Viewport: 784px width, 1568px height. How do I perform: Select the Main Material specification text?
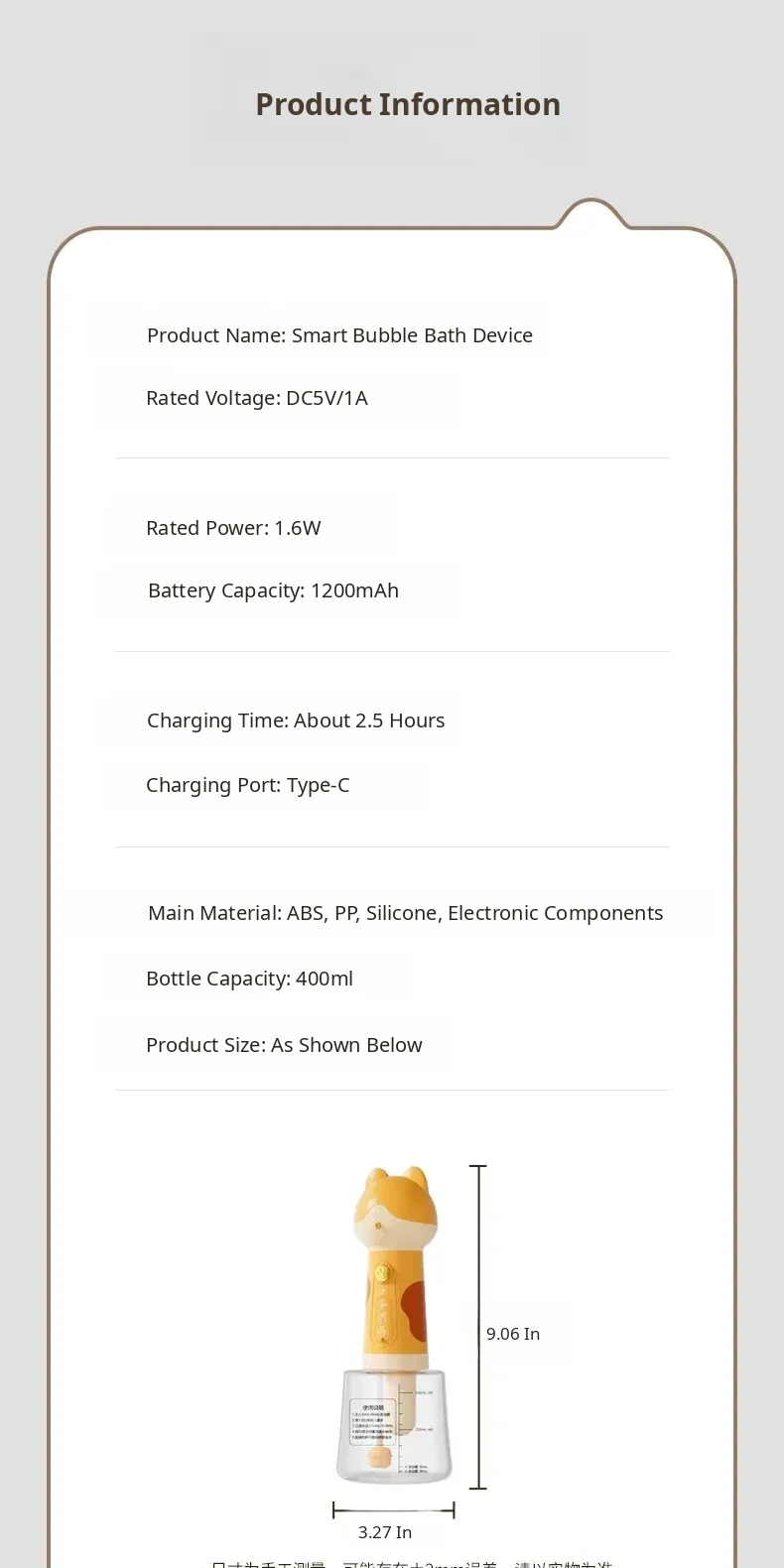pyautogui.click(x=405, y=913)
